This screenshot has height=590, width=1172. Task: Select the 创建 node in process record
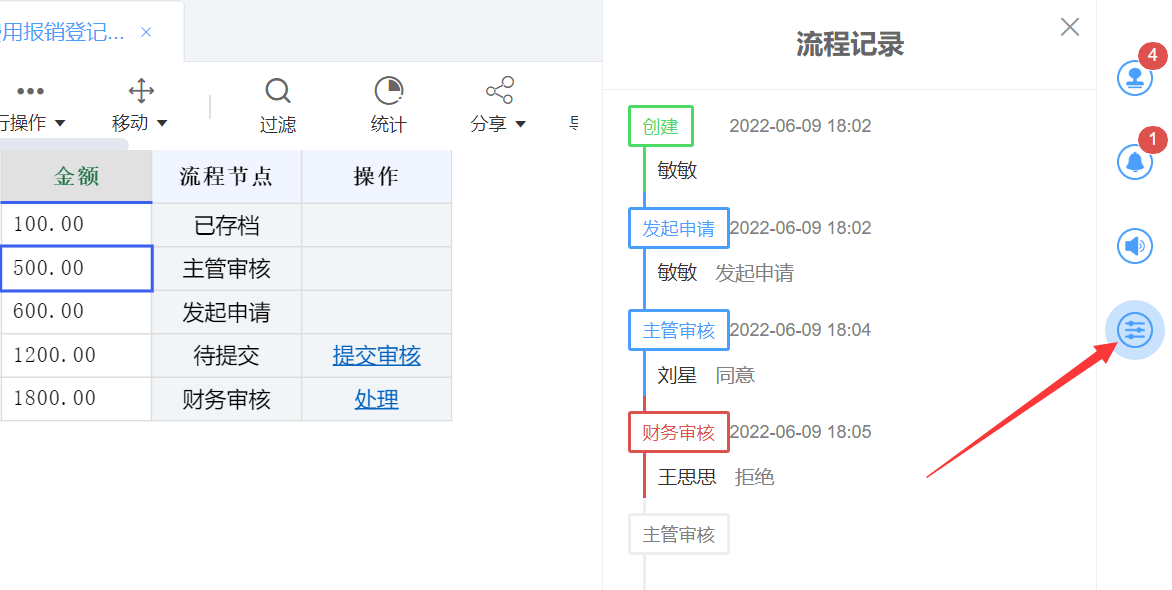click(x=660, y=126)
